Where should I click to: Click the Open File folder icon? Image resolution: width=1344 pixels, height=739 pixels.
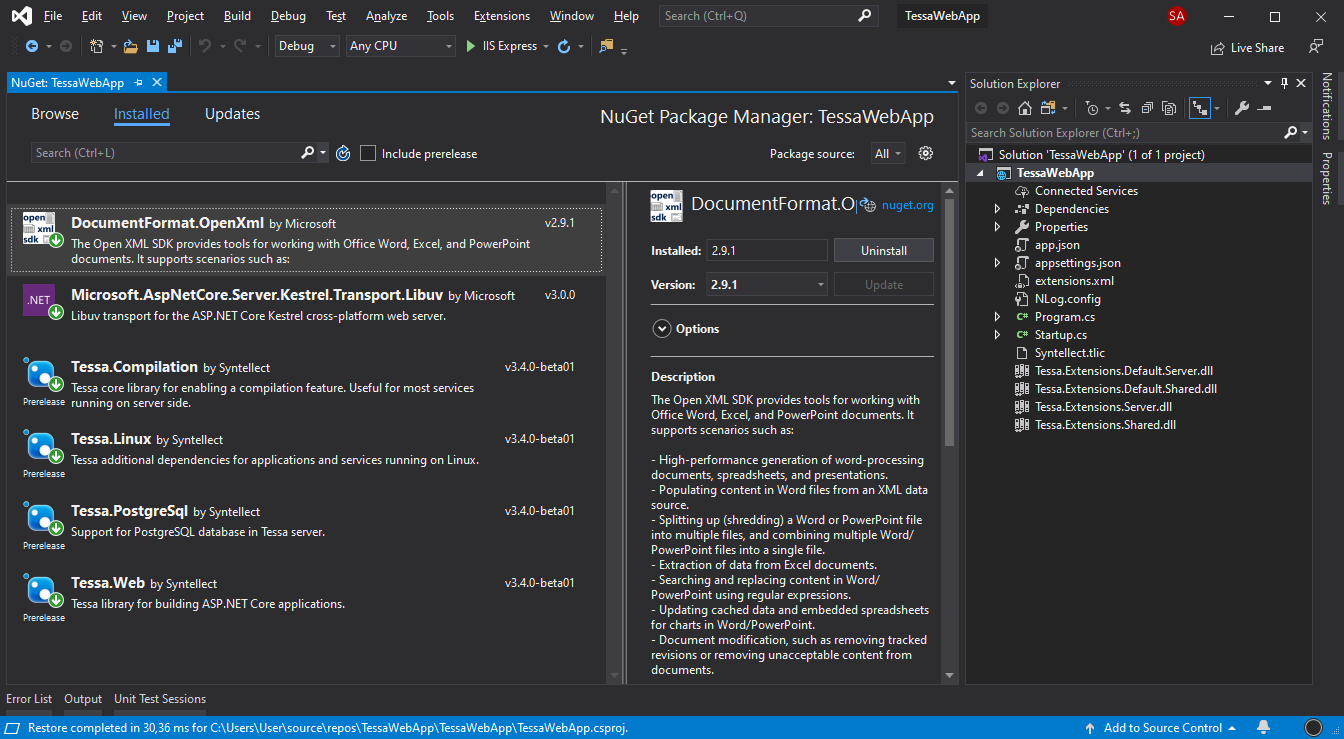(x=131, y=46)
